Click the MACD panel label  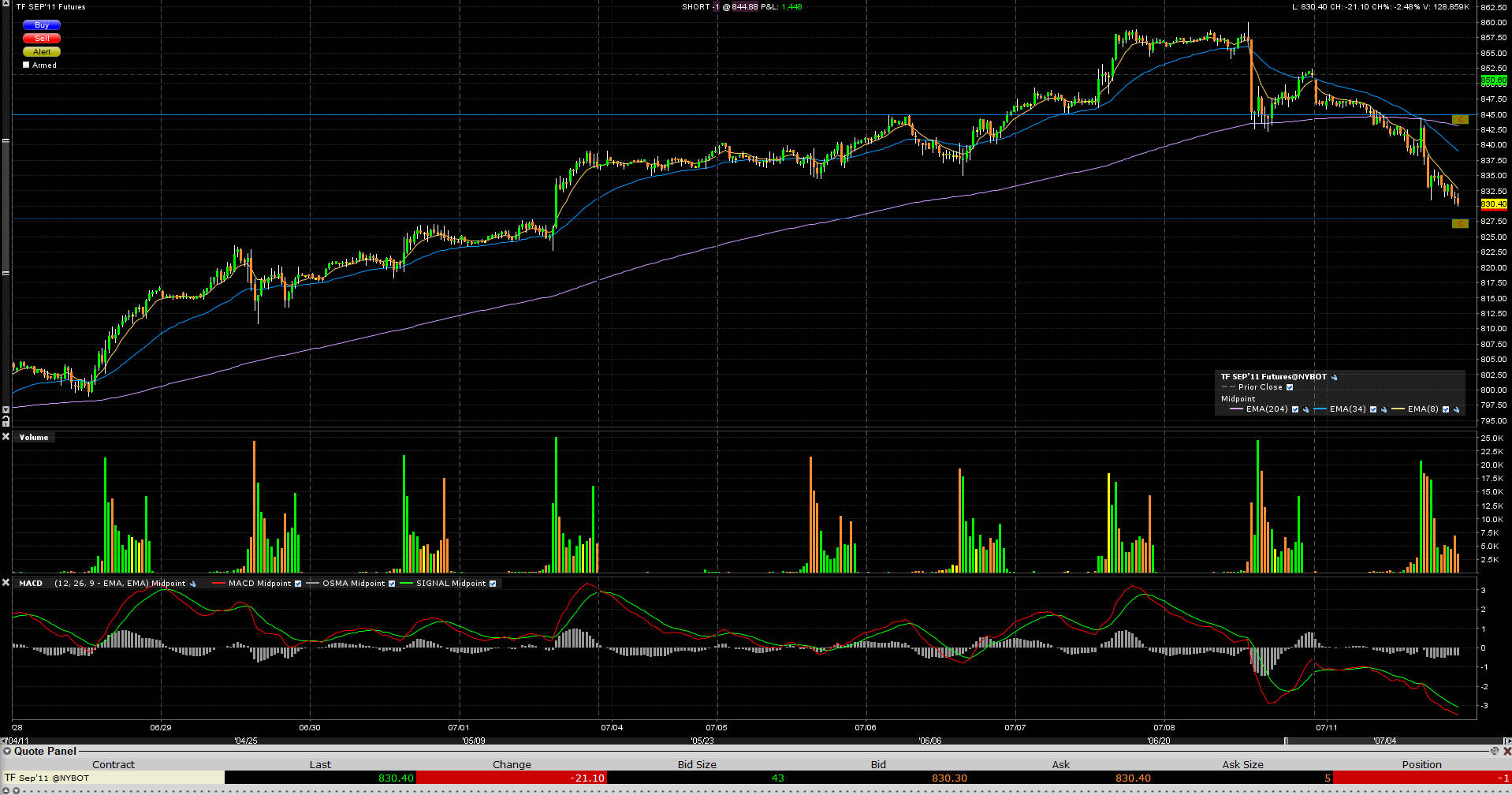pos(31,584)
